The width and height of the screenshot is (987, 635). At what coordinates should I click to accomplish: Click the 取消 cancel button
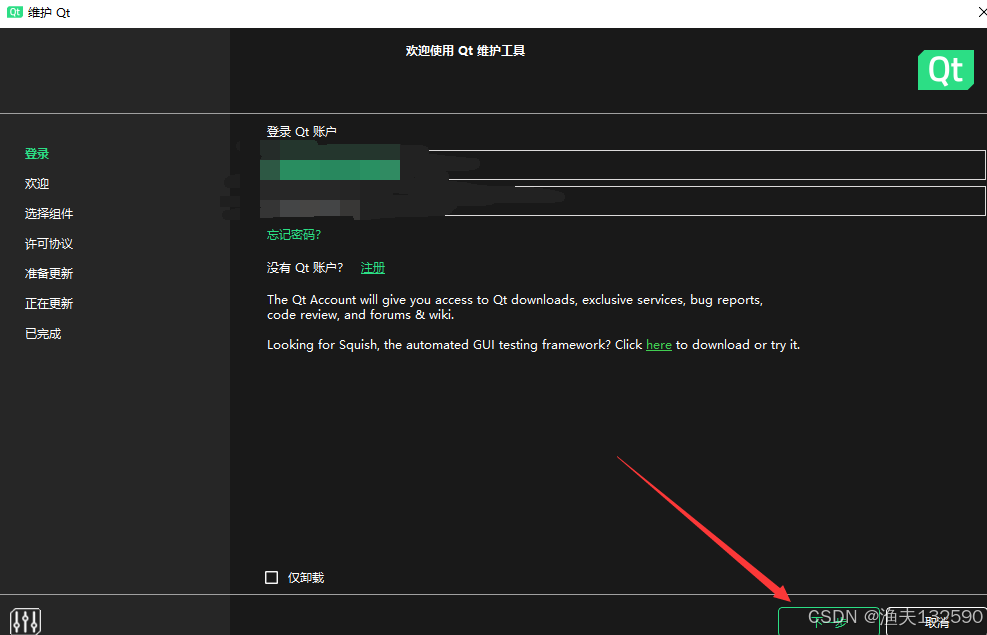click(x=936, y=621)
